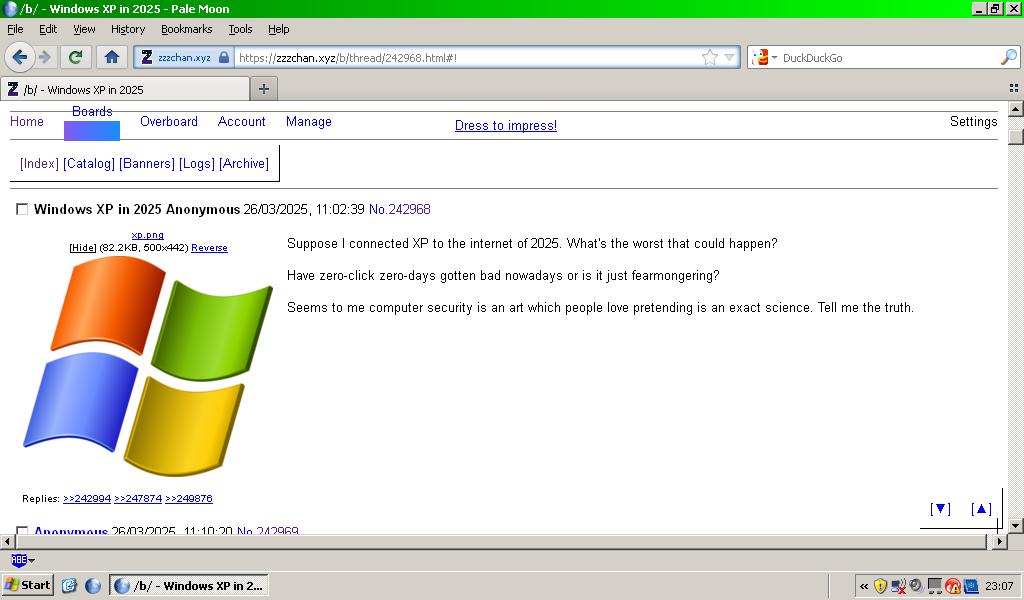The height and width of the screenshot is (600, 1024).
Task: Expand the Windows XP logo thumbnail
Action: 148,366
